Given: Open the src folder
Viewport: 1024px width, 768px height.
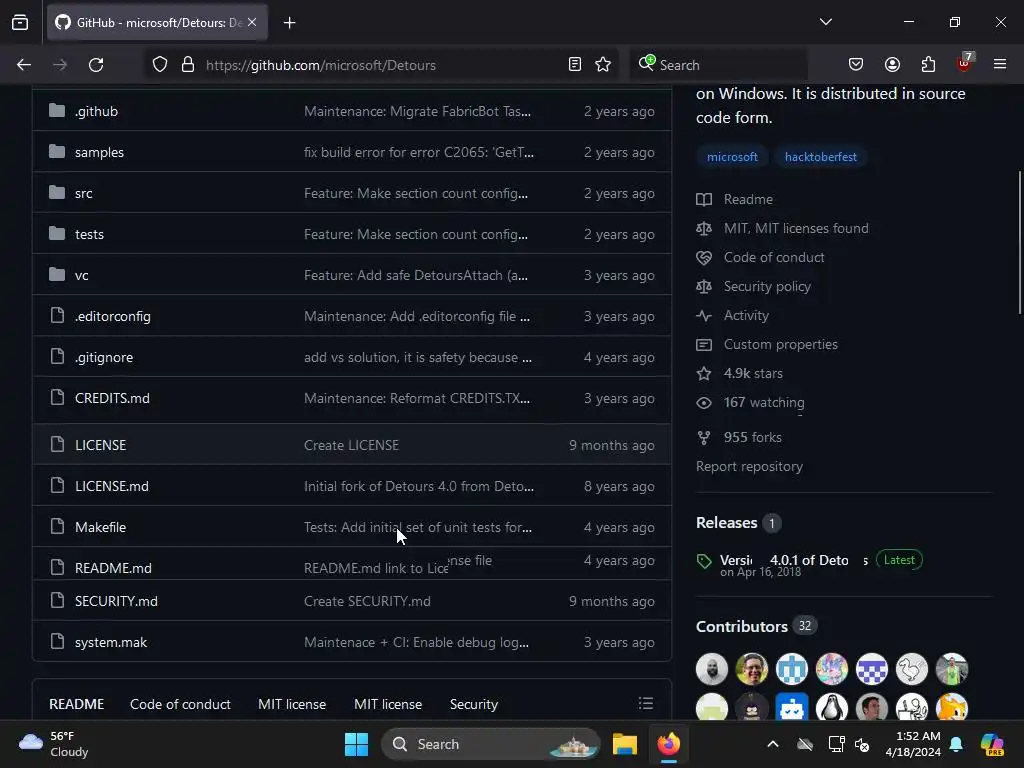Looking at the screenshot, I should tap(84, 193).
